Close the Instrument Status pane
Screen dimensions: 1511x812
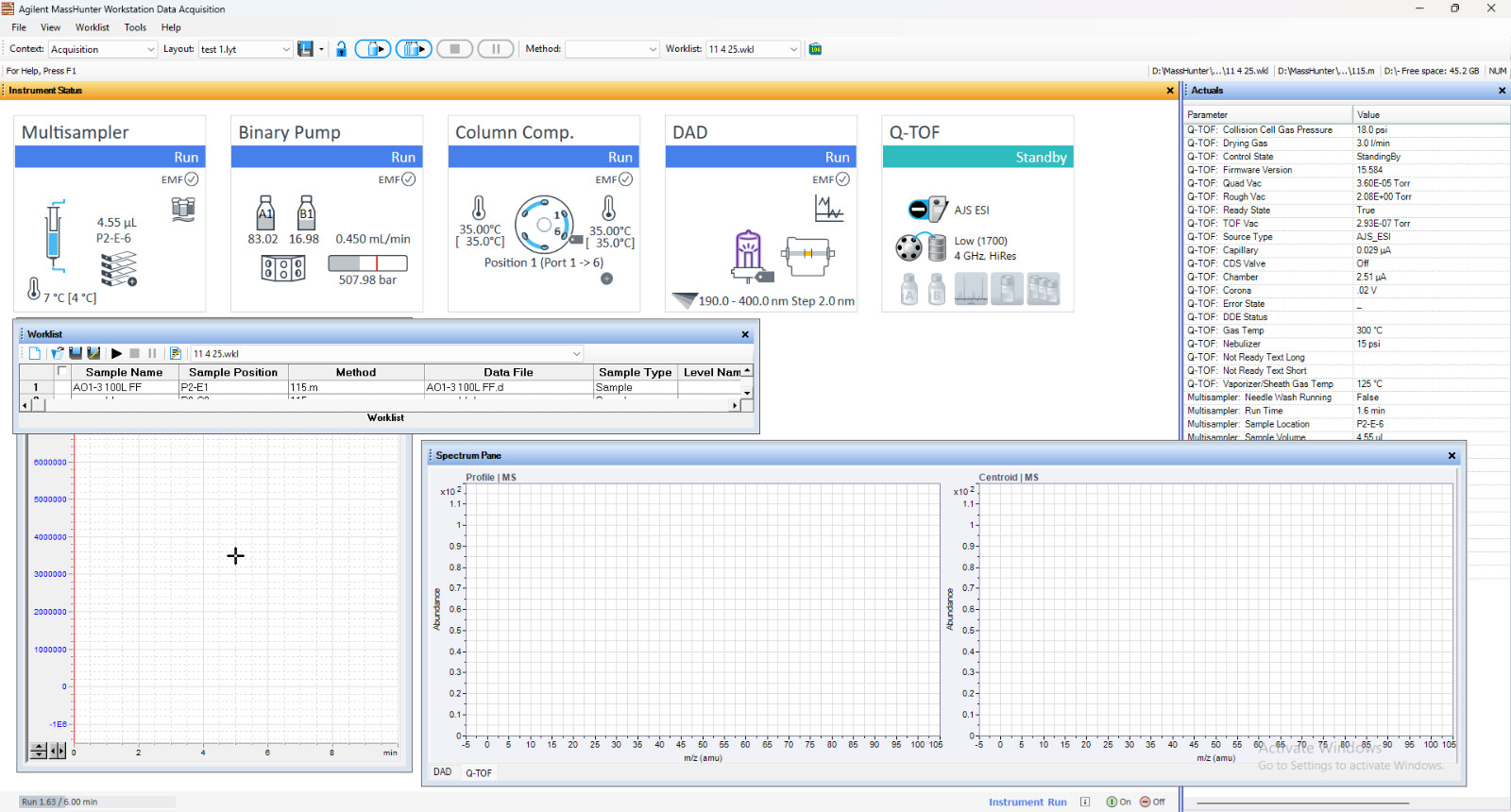pyautogui.click(x=1170, y=91)
